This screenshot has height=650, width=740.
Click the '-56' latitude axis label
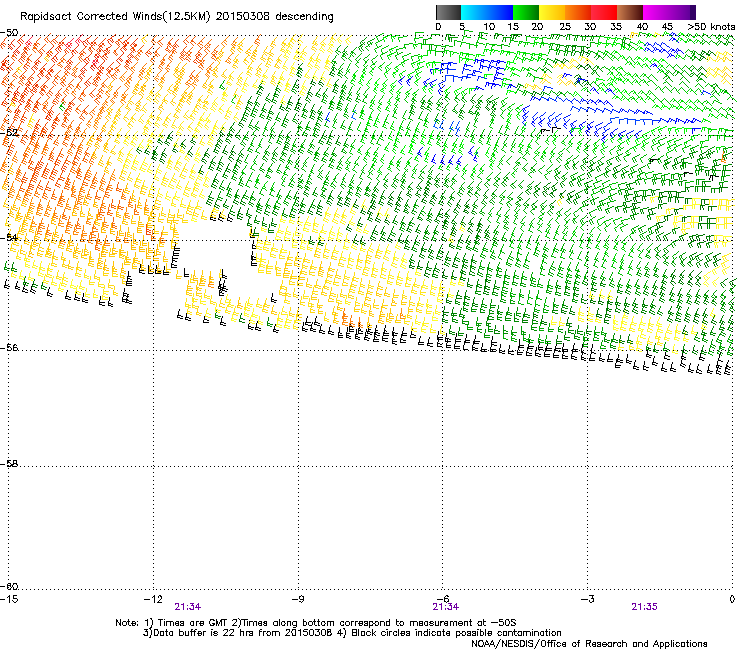point(9,348)
